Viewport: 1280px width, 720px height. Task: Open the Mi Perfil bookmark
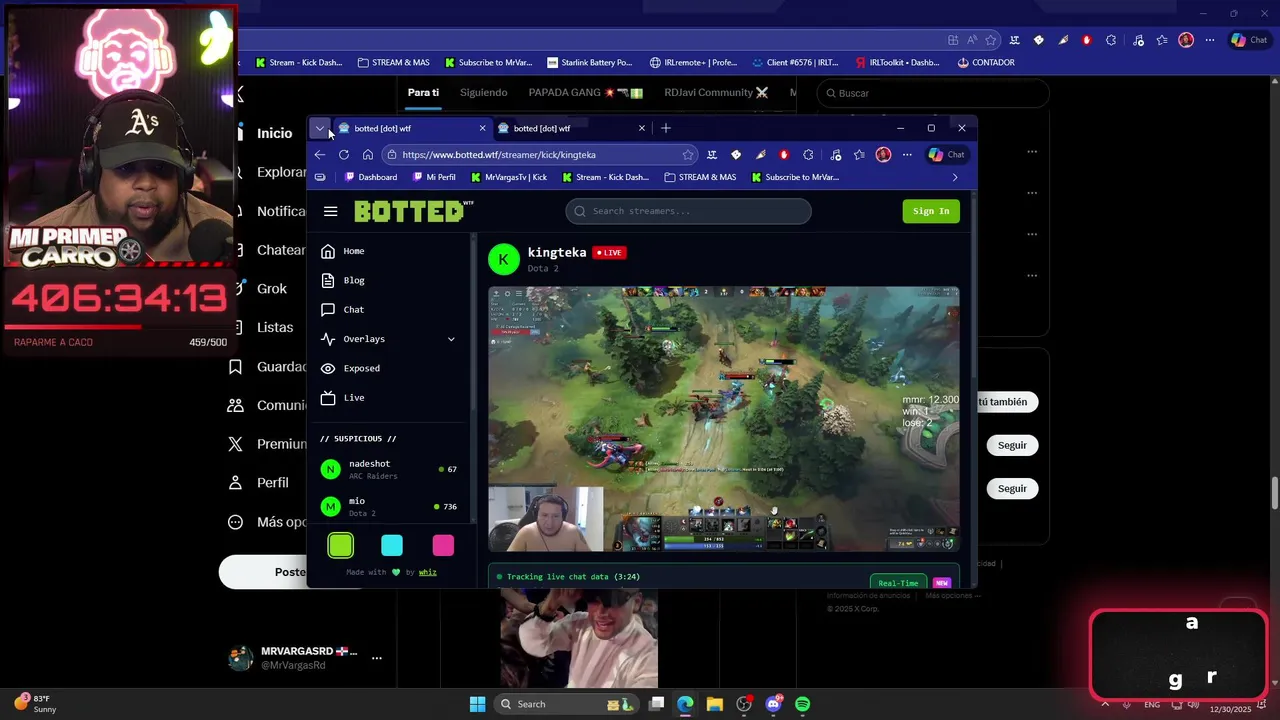(432, 177)
